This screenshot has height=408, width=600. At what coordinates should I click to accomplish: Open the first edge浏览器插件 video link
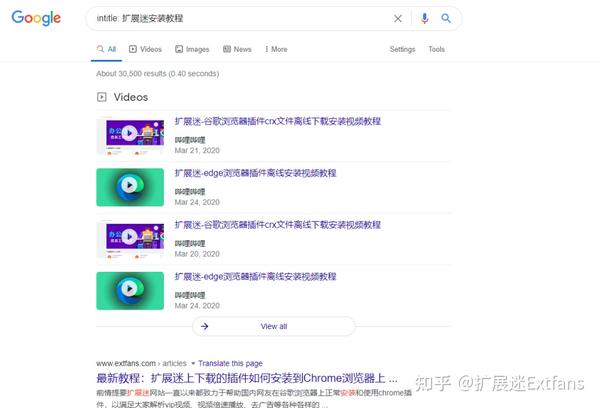tap(255, 173)
